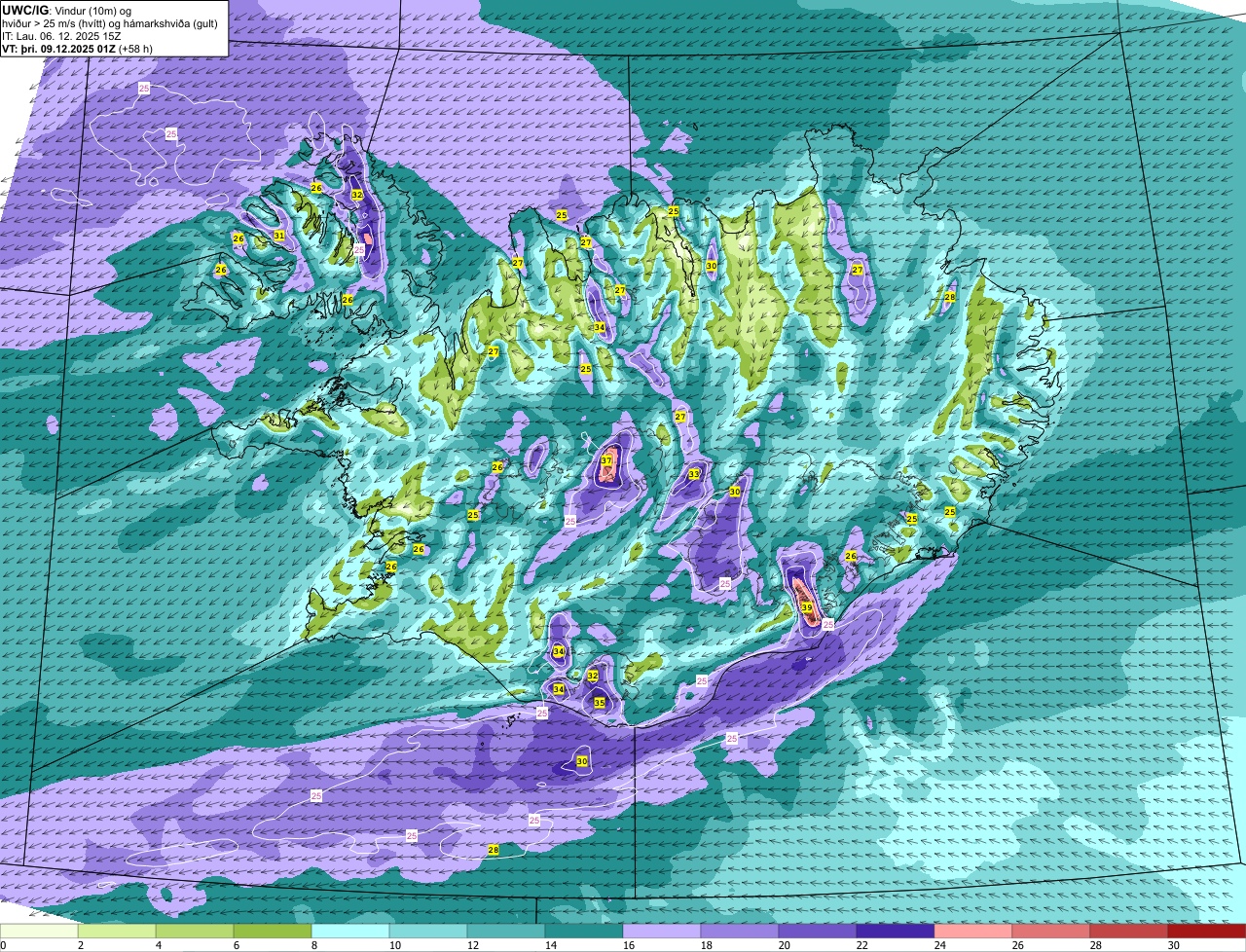
Task: Select the 14–16 m/s dark teal legend swatch
Action: [x=584, y=931]
